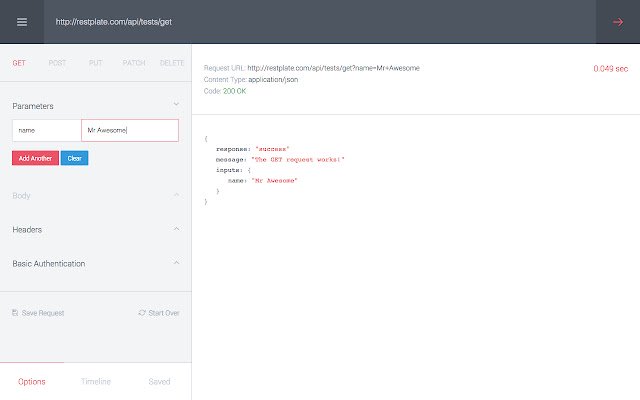Click the Add Another button
Screen dimensions: 640x400
coord(35,158)
